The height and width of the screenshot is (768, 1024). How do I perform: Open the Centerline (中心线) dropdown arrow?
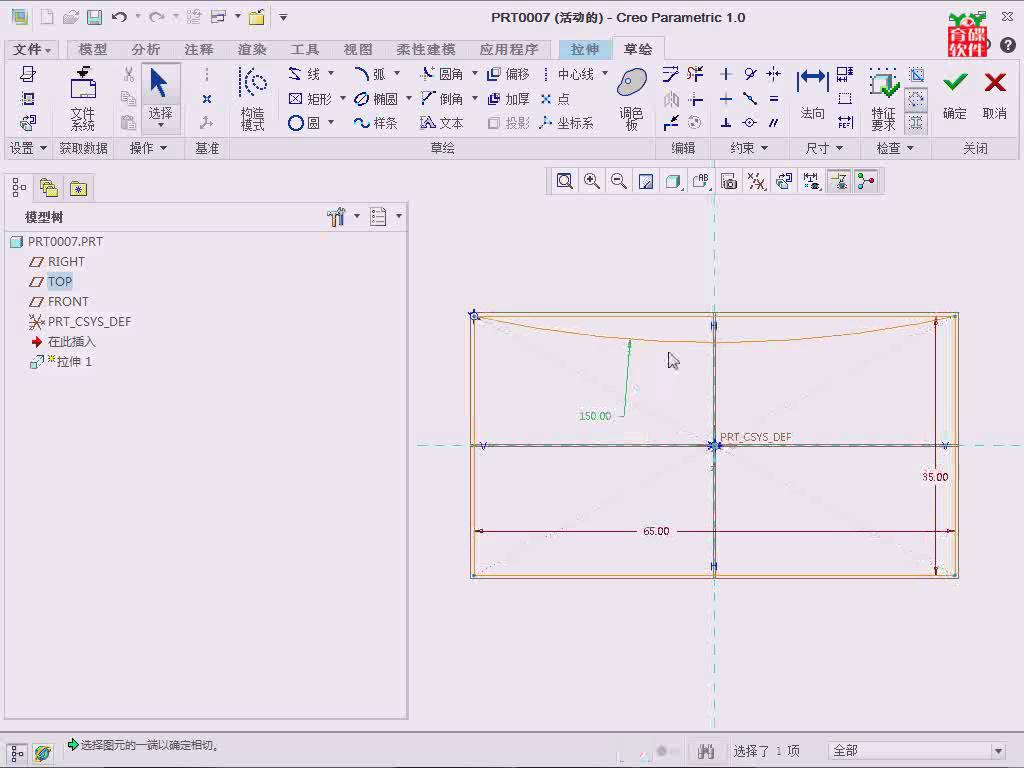click(605, 73)
